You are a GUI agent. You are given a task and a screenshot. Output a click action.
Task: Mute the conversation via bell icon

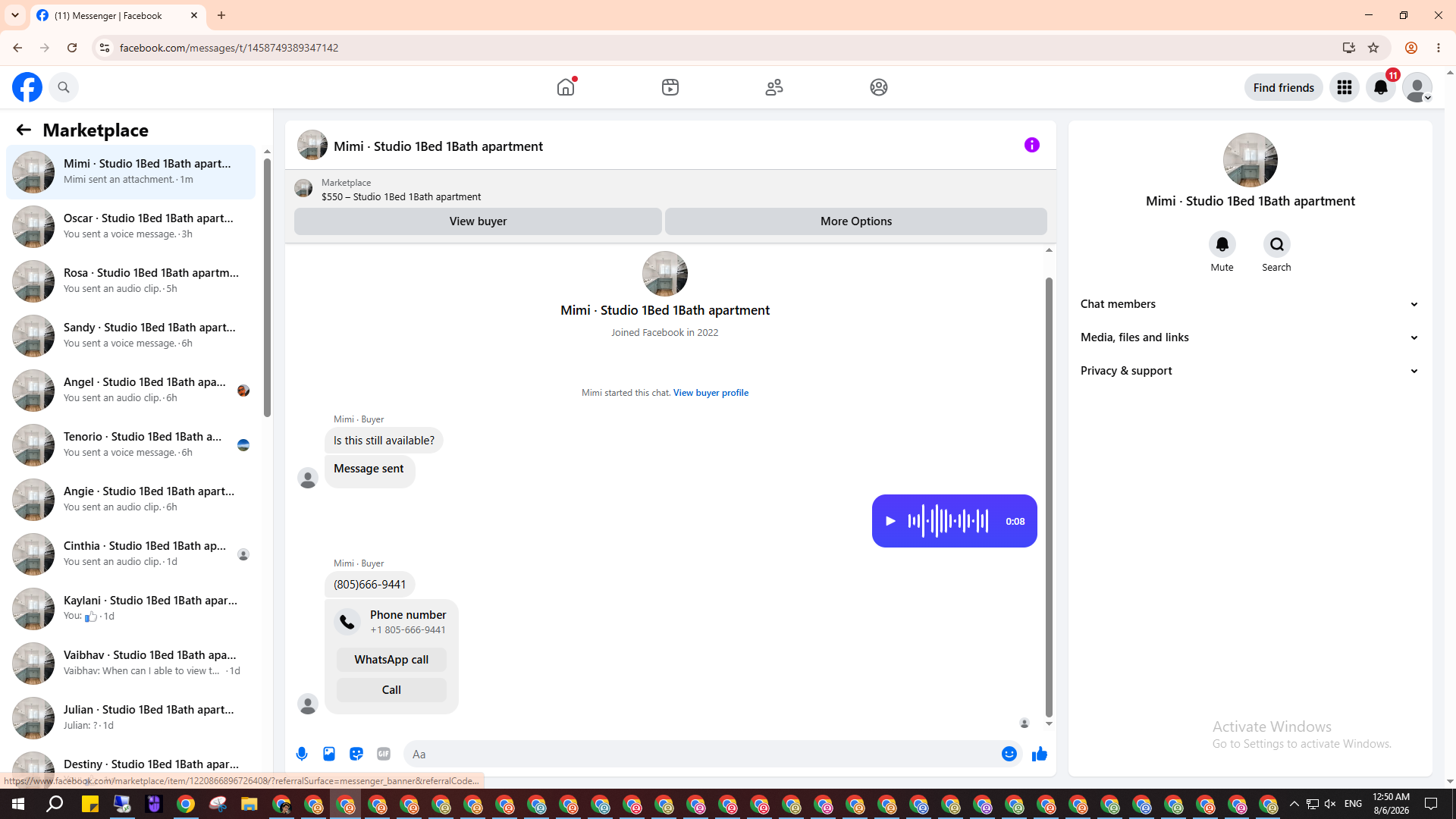click(x=1222, y=244)
